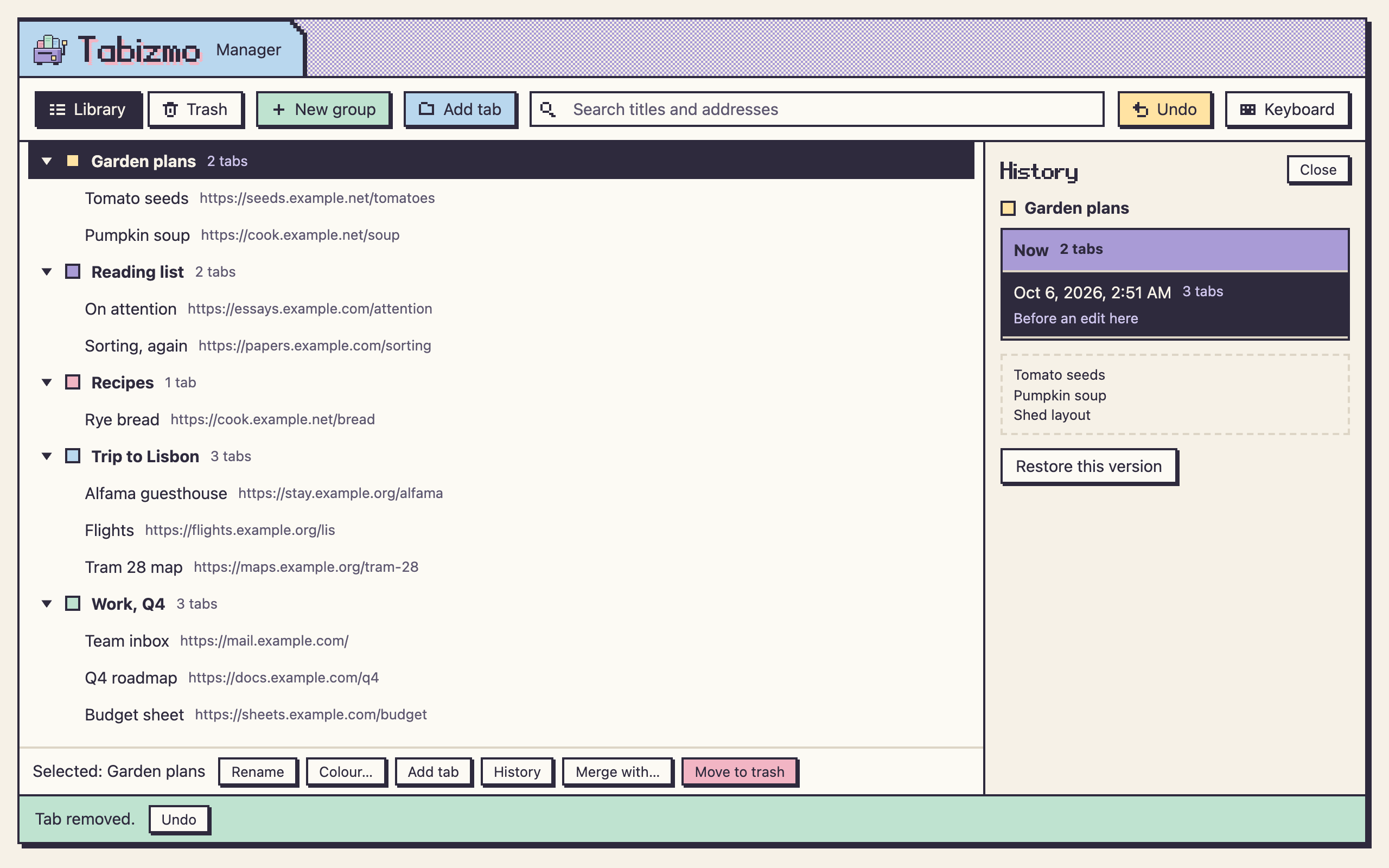Select the Alfama guesthouse tab row
Screen dimensions: 1389x868
[501, 493]
